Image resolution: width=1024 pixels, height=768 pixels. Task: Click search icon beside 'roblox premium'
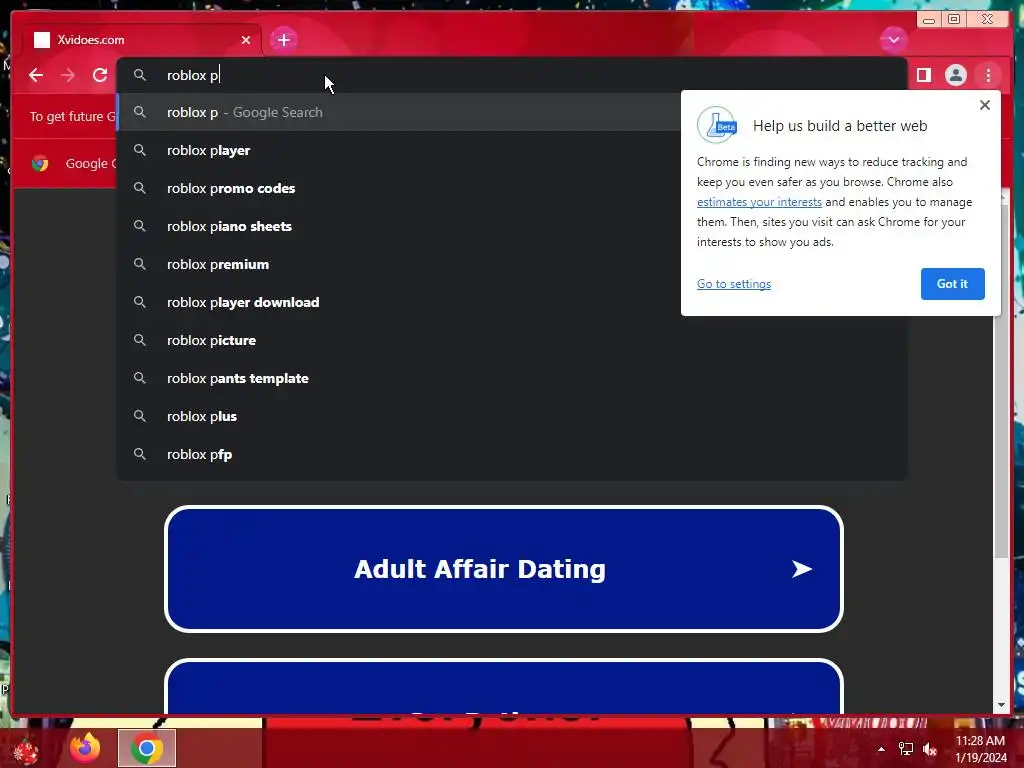tap(140, 264)
